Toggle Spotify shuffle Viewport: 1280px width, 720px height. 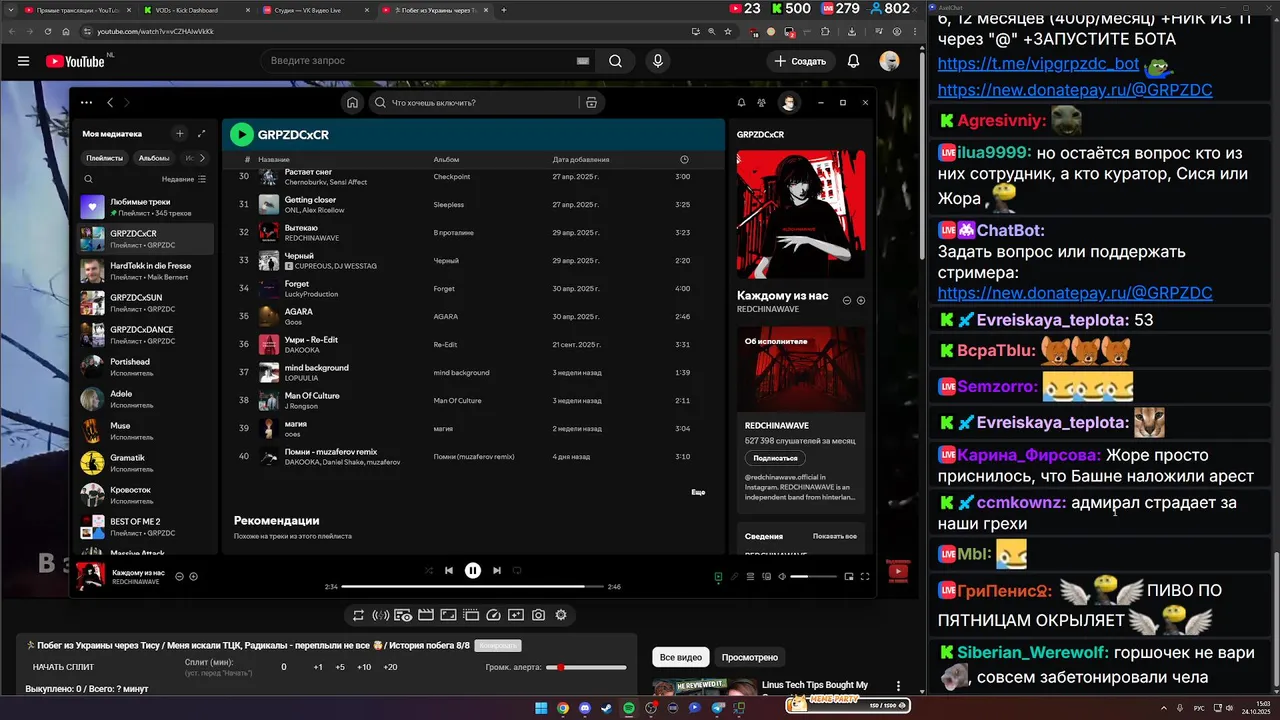[x=429, y=570]
